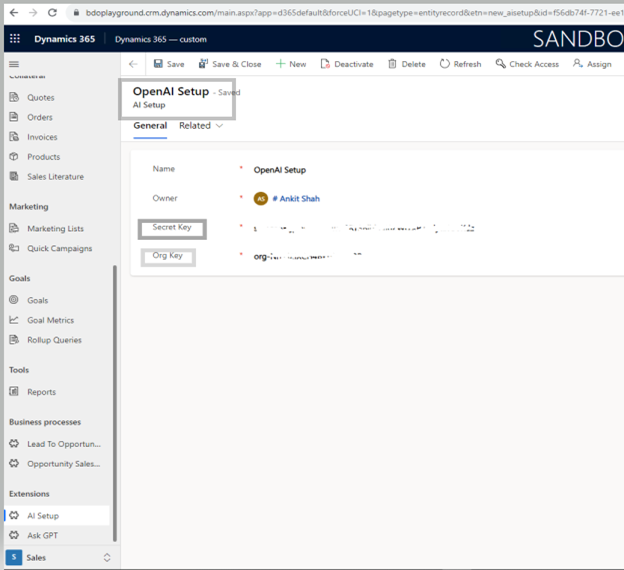Click the Delete trash can icon

point(392,64)
